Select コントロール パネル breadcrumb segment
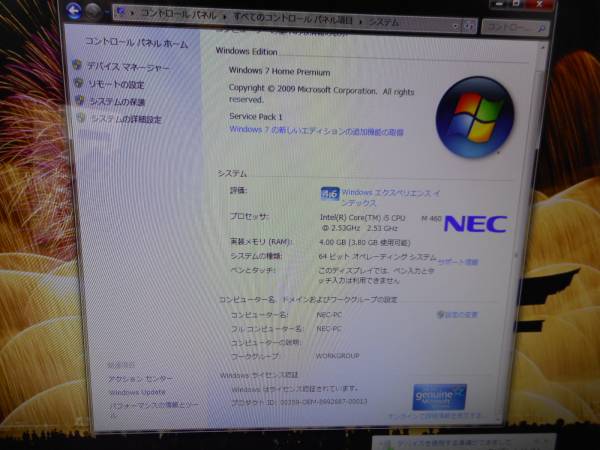 178,15
